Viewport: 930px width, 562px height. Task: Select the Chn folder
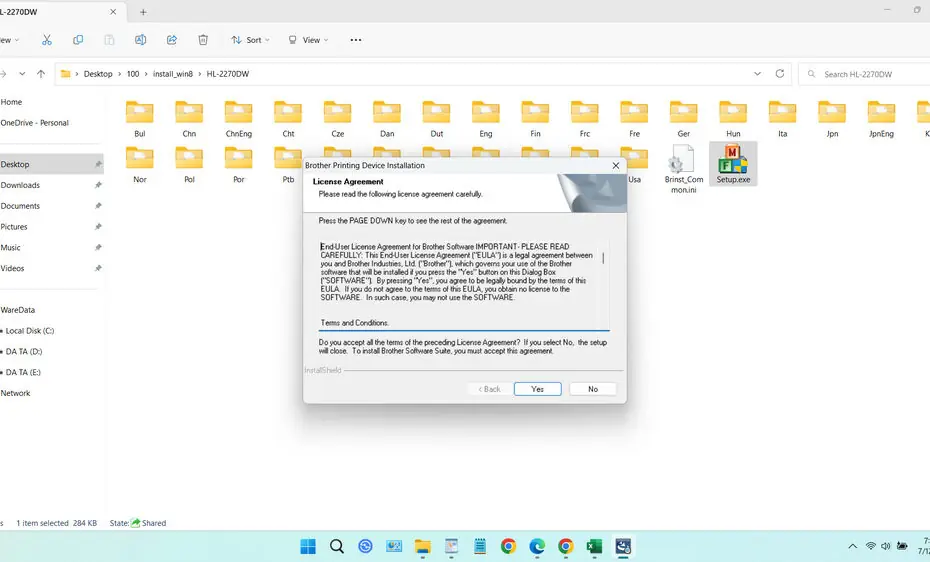point(189,119)
